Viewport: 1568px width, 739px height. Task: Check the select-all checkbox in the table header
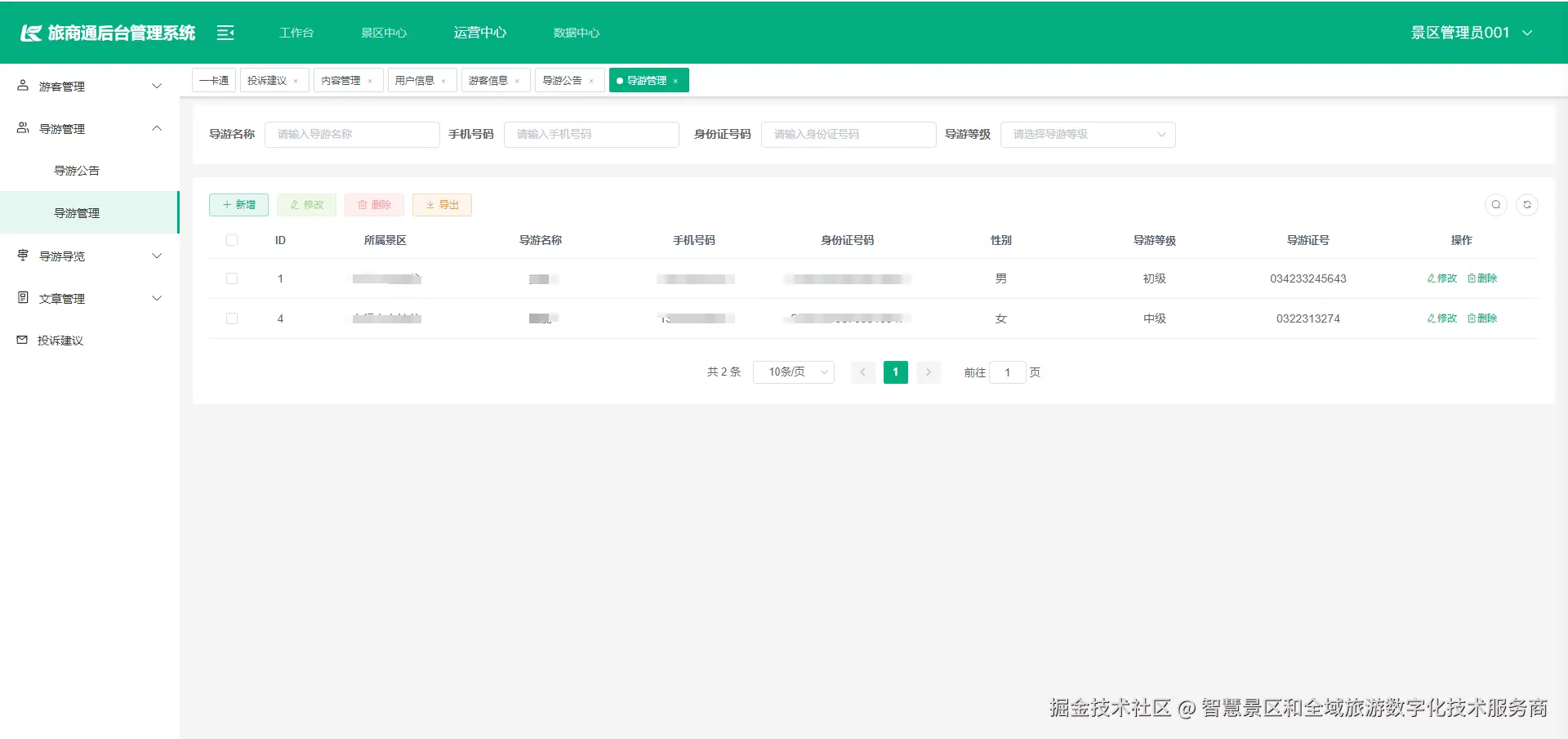(232, 240)
